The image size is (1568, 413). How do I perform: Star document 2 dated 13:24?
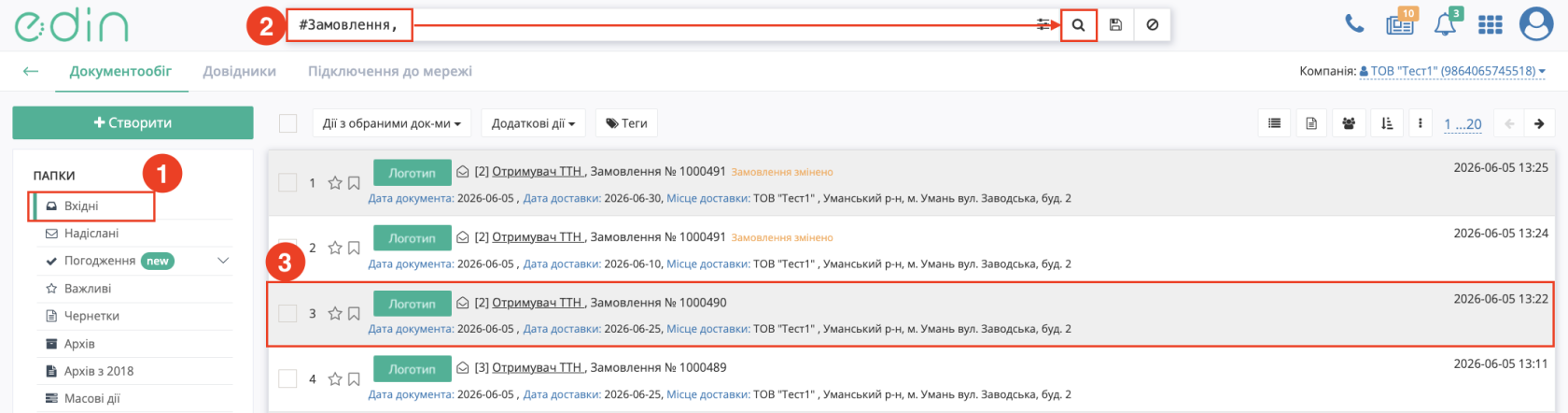tap(335, 249)
